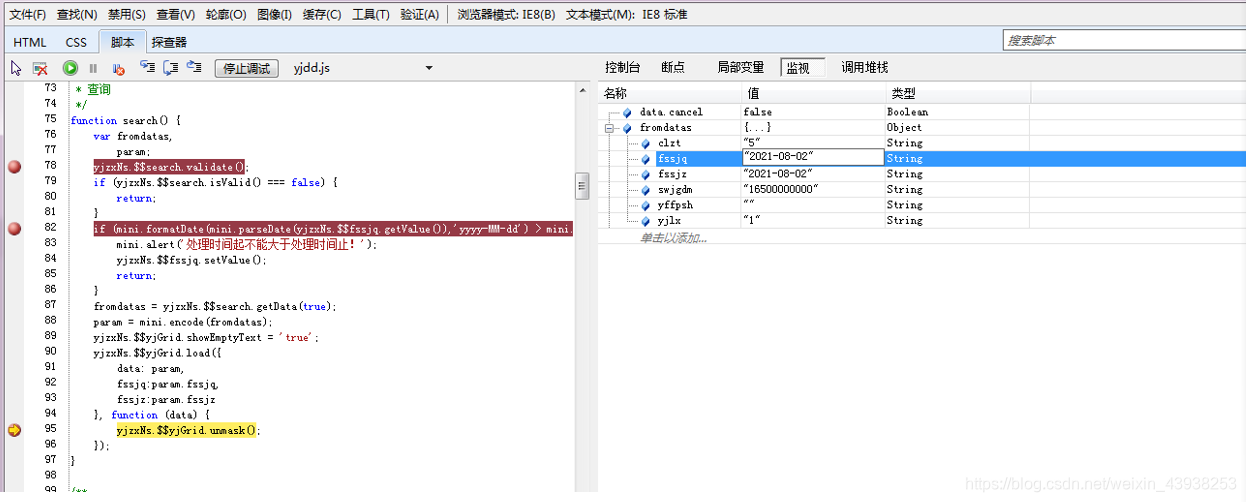Select the element-by-click arrow tool
This screenshot has height=502, width=1246.
(16, 68)
